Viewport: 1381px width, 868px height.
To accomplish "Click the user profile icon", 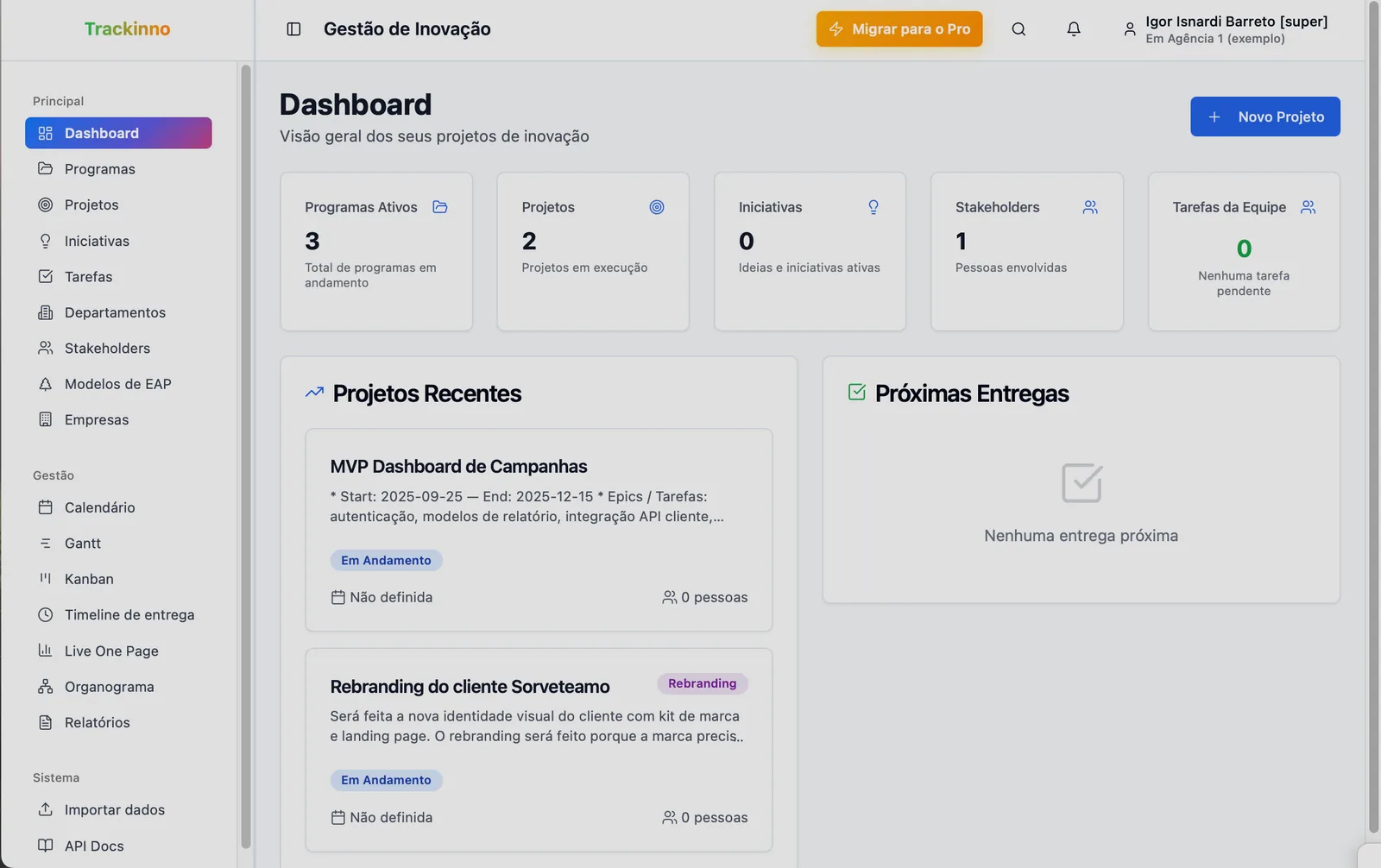I will 1130,29.
